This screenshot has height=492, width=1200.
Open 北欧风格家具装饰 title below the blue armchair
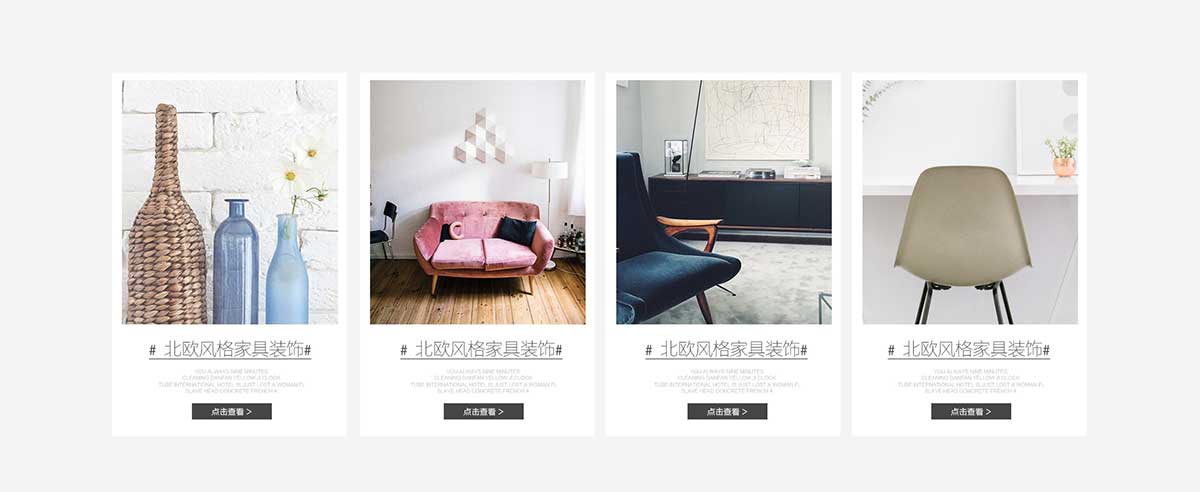pos(726,350)
